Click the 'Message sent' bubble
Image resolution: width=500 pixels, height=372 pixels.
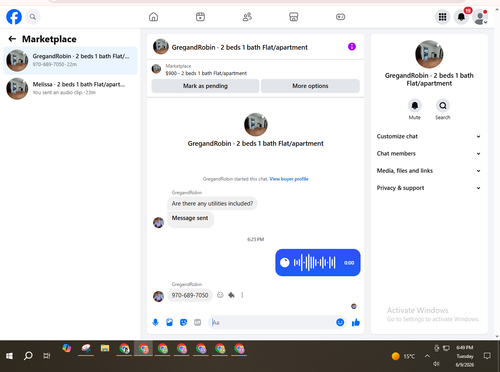(x=190, y=219)
